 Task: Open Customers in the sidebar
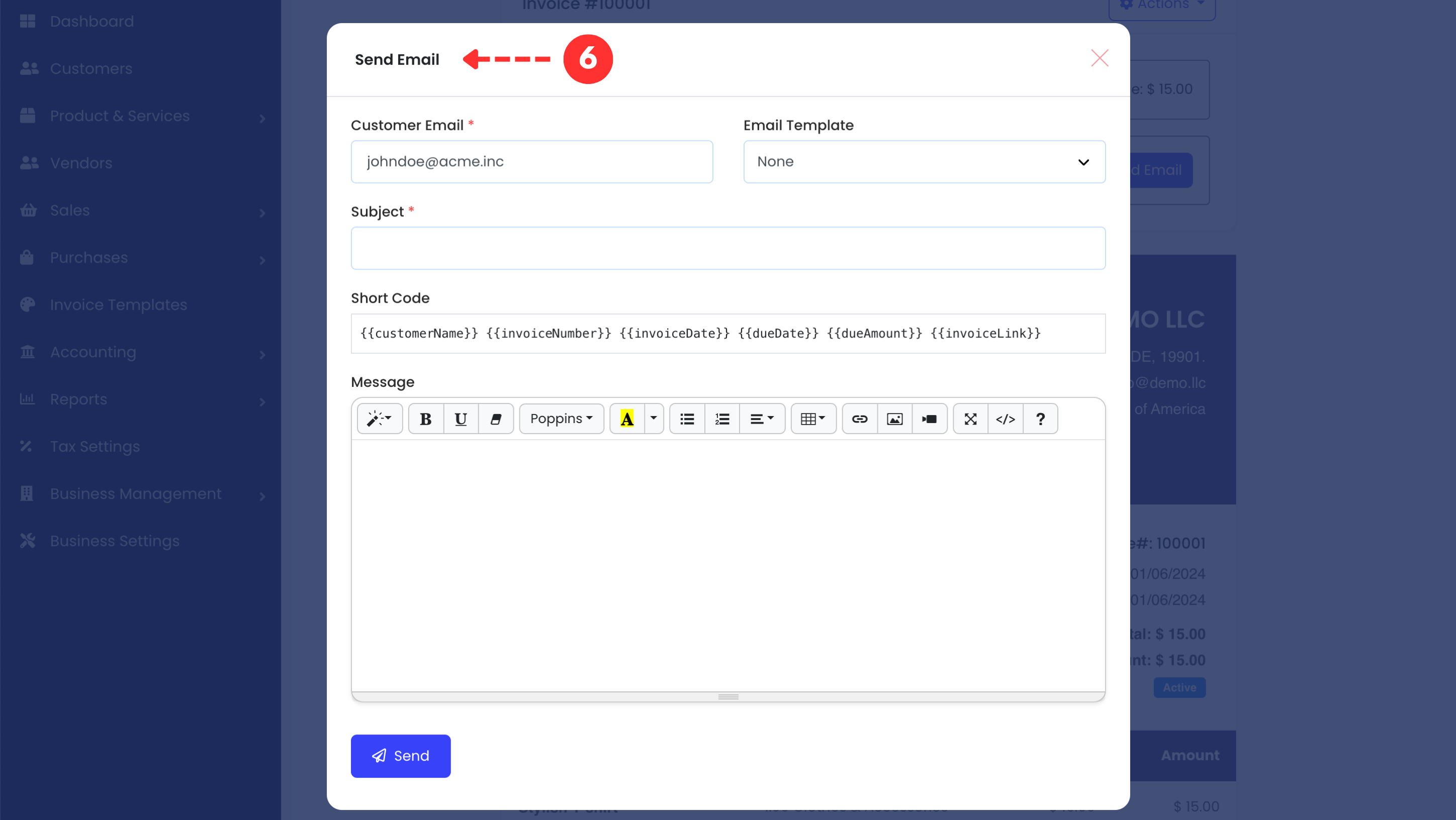(x=91, y=68)
